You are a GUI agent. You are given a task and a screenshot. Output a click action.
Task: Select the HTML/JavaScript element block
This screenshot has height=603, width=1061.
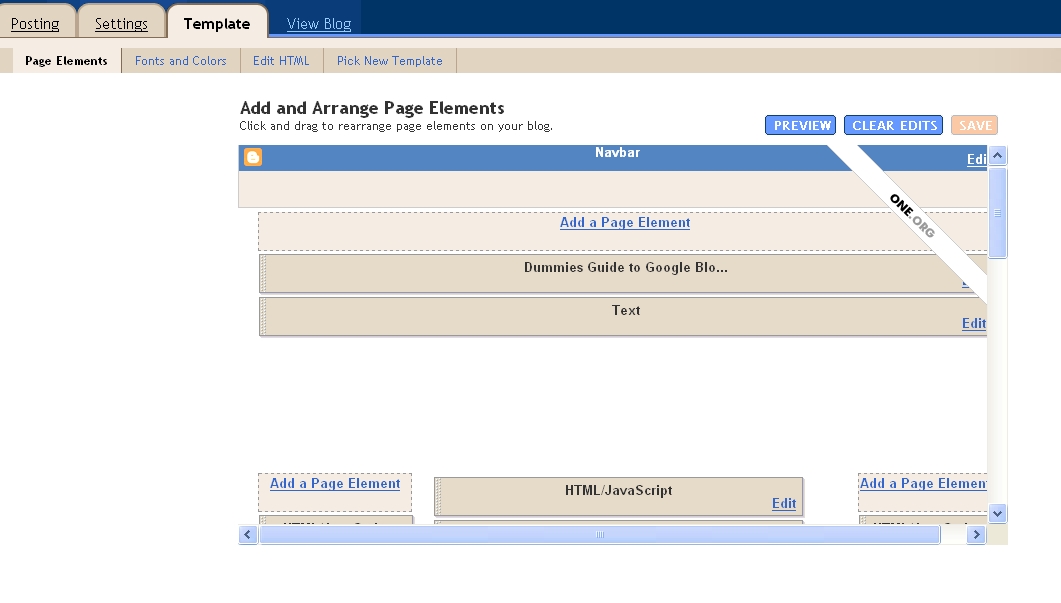[618, 496]
